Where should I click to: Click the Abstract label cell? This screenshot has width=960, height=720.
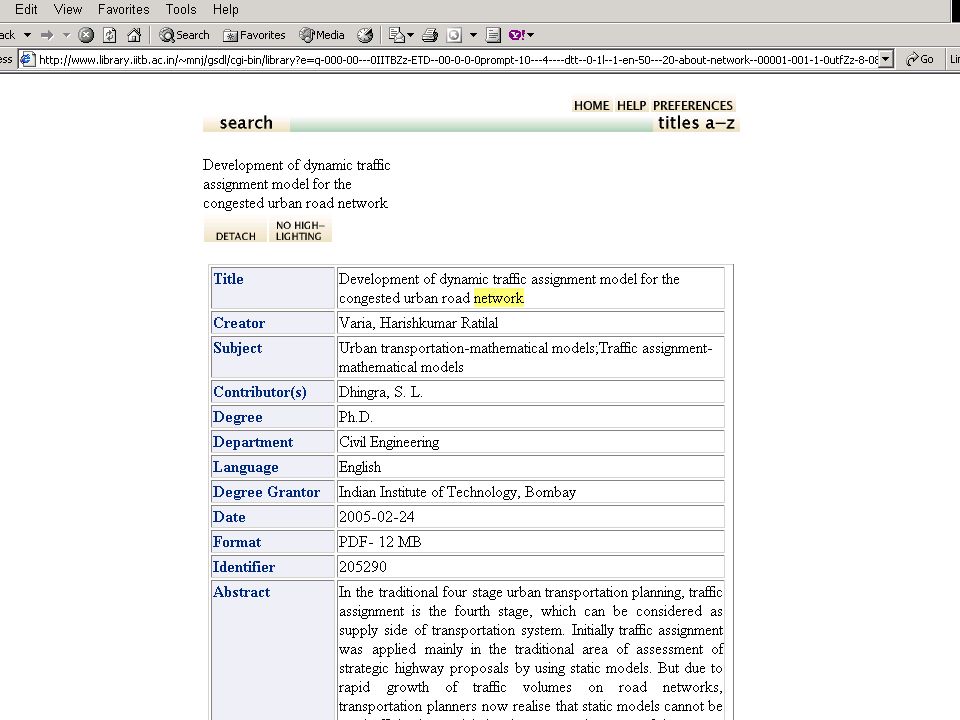272,652
